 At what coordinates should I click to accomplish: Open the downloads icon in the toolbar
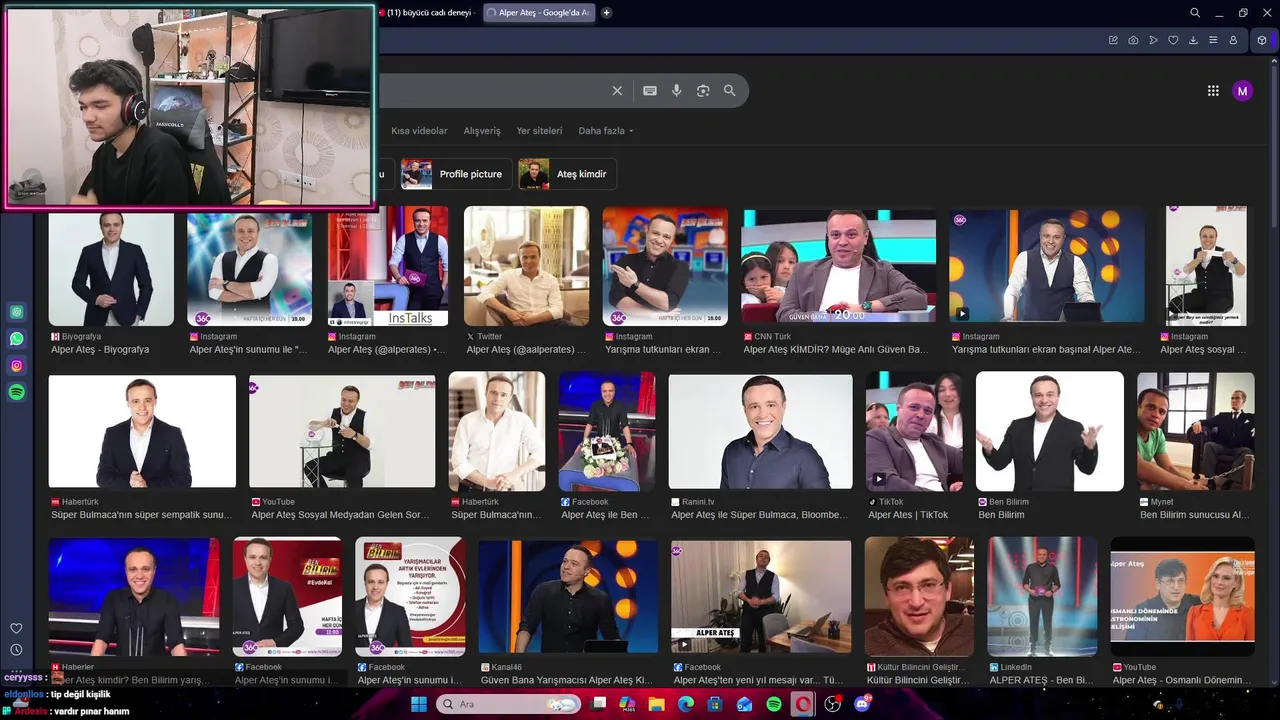pyautogui.click(x=1193, y=40)
